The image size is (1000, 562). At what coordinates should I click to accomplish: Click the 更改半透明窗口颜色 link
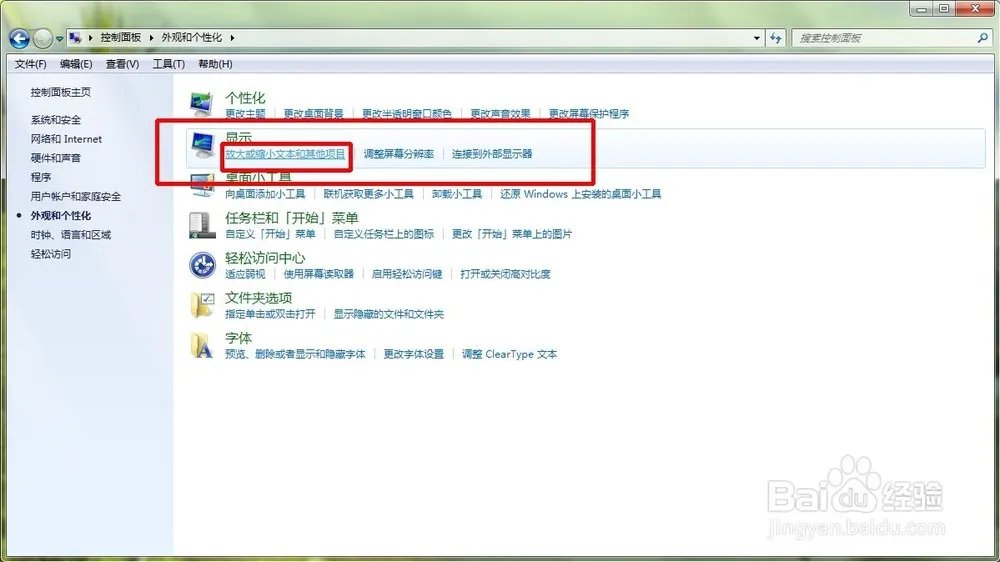[x=407, y=114]
